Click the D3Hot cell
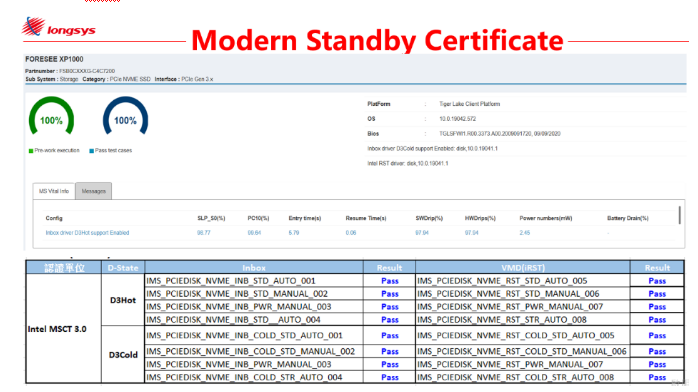Viewport: 698px width, 392px height. [123, 300]
